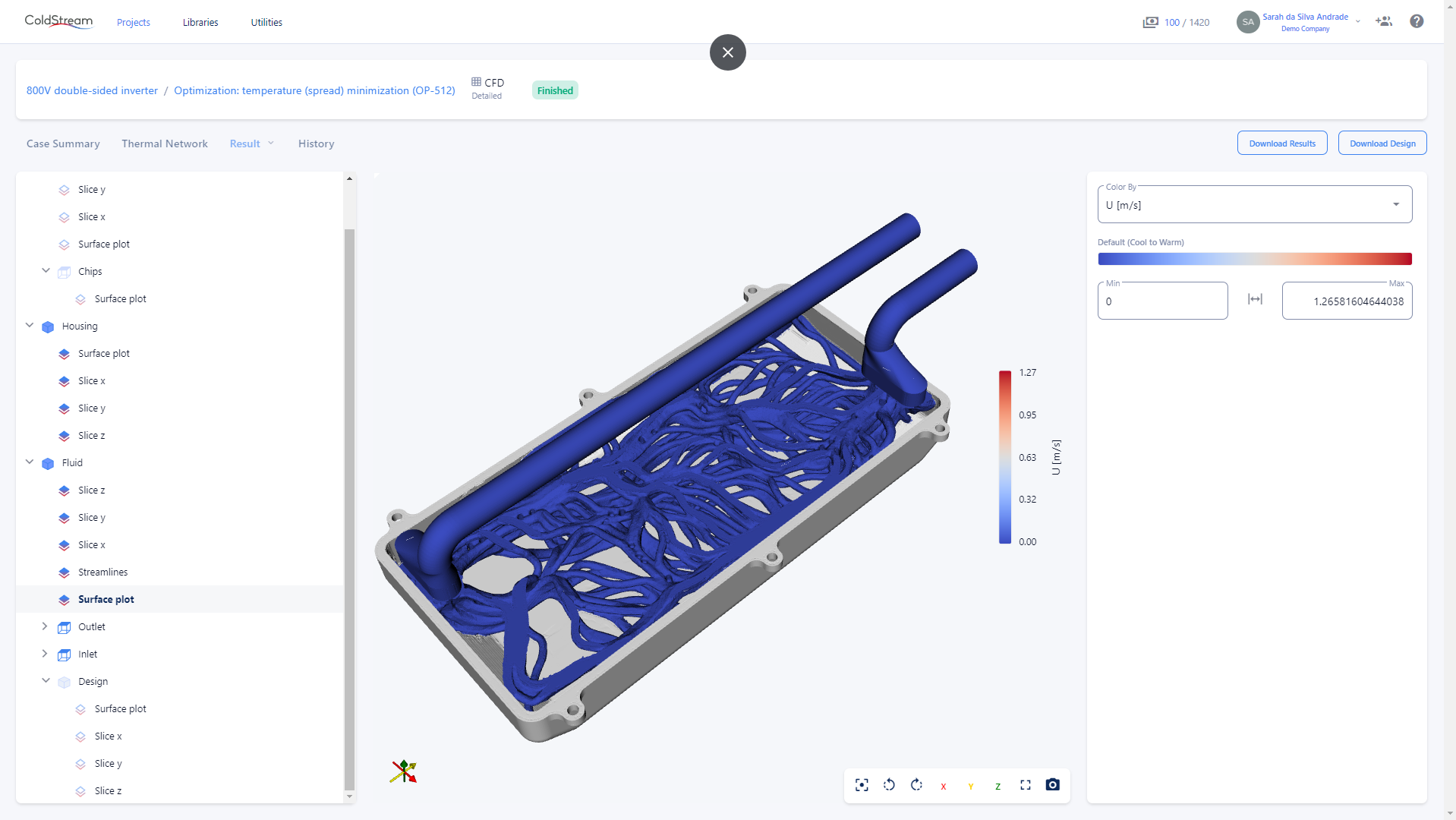This screenshot has width=1456, height=820.
Task: Open the Projects menu
Action: click(x=134, y=22)
